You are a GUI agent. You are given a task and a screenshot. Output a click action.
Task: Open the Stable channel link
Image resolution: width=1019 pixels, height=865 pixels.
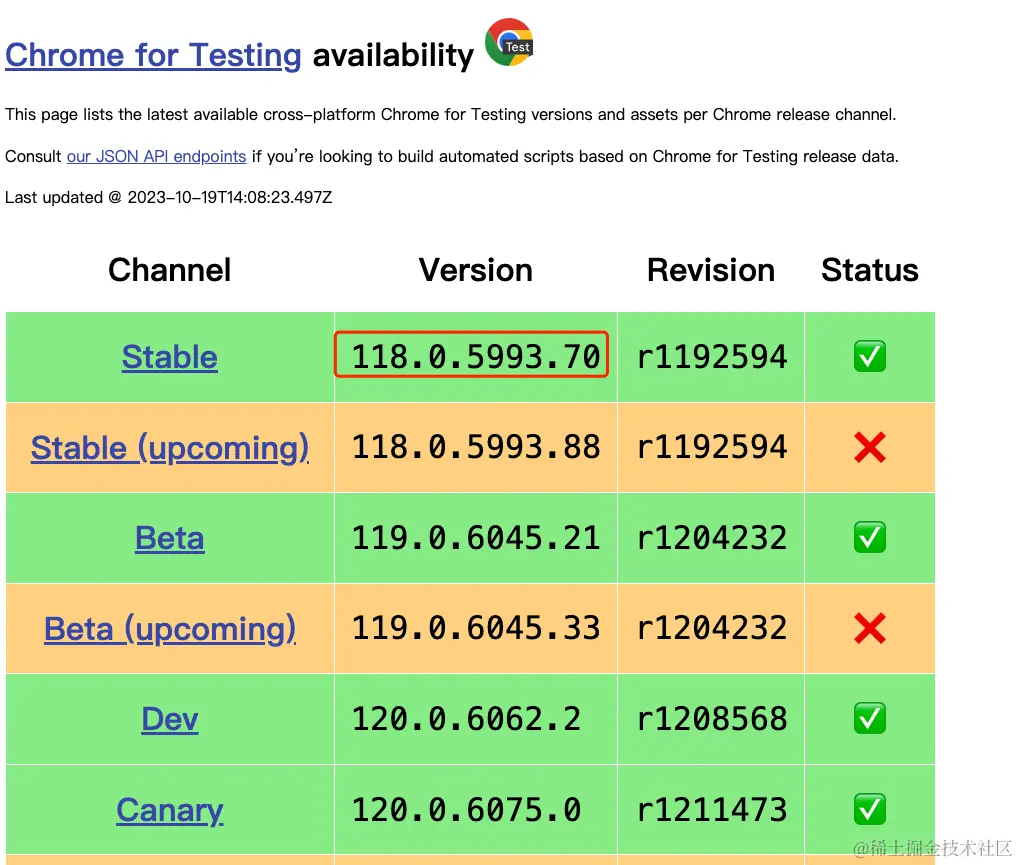click(170, 357)
